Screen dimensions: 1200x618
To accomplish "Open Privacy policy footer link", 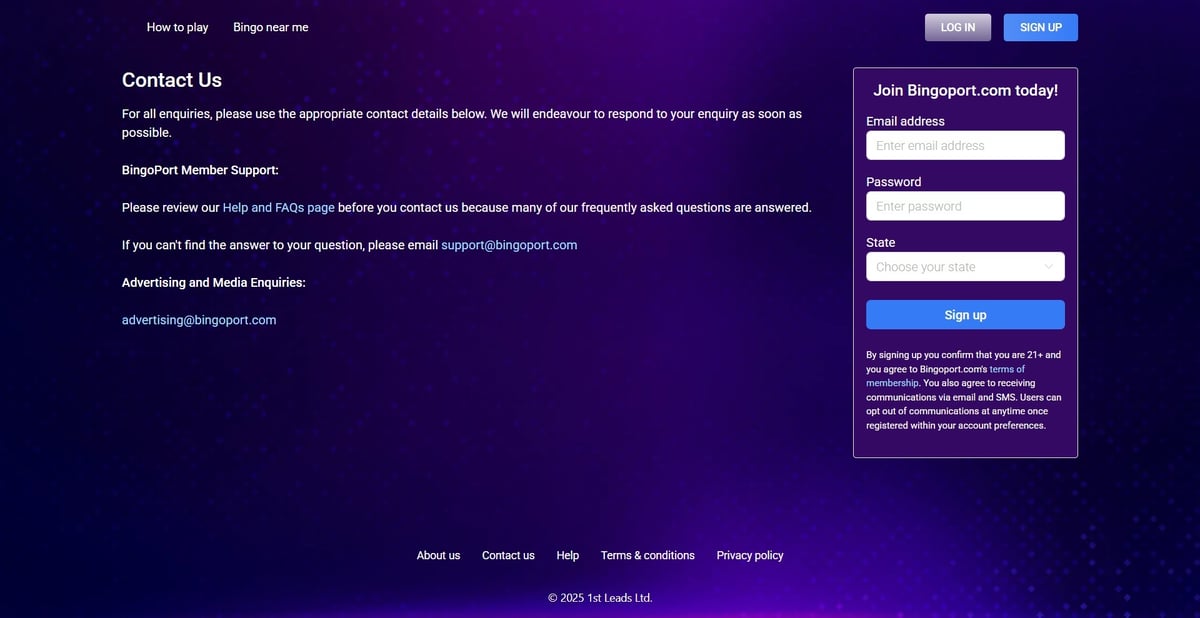I will click(x=750, y=555).
